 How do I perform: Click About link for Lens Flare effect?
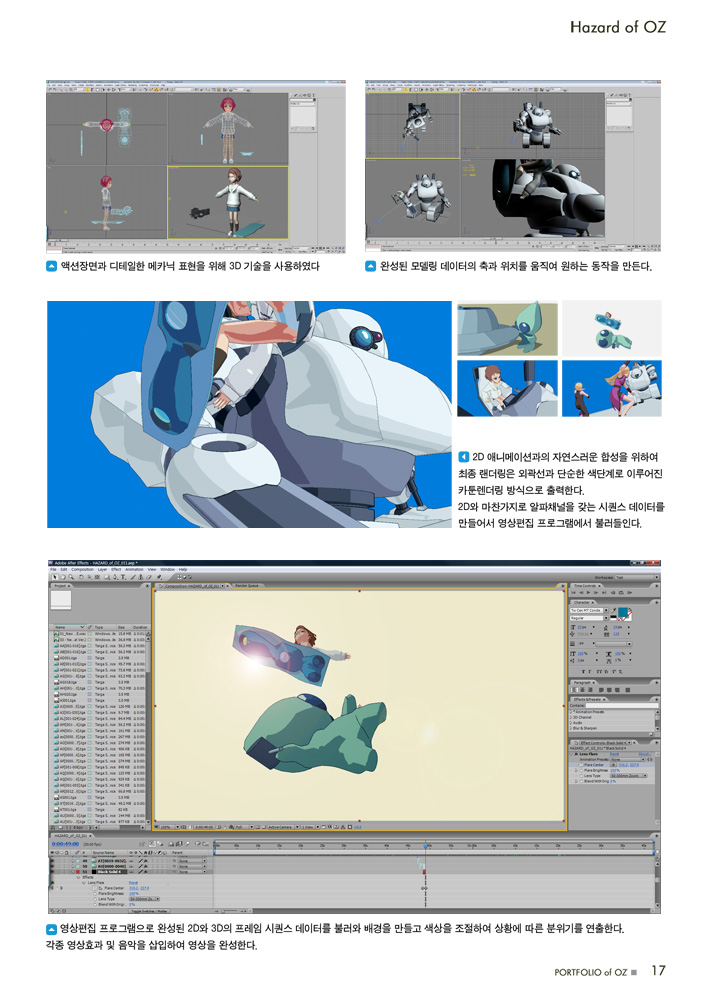point(645,754)
